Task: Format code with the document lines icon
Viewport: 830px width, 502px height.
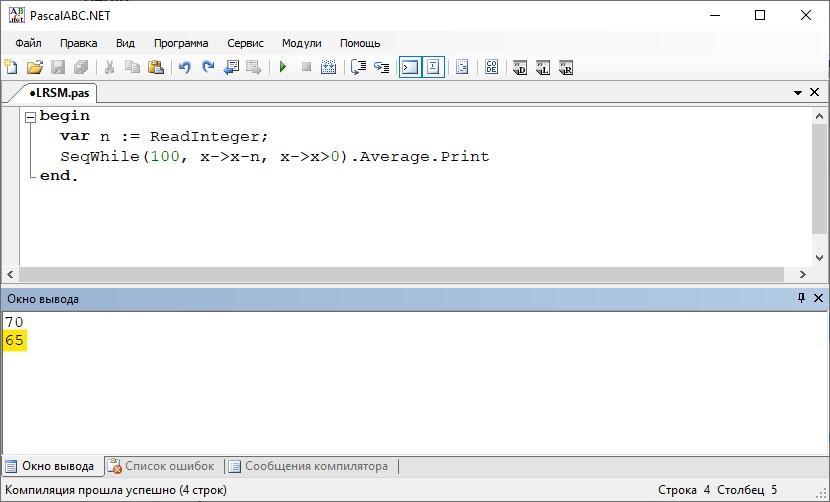Action: click(x=462, y=67)
